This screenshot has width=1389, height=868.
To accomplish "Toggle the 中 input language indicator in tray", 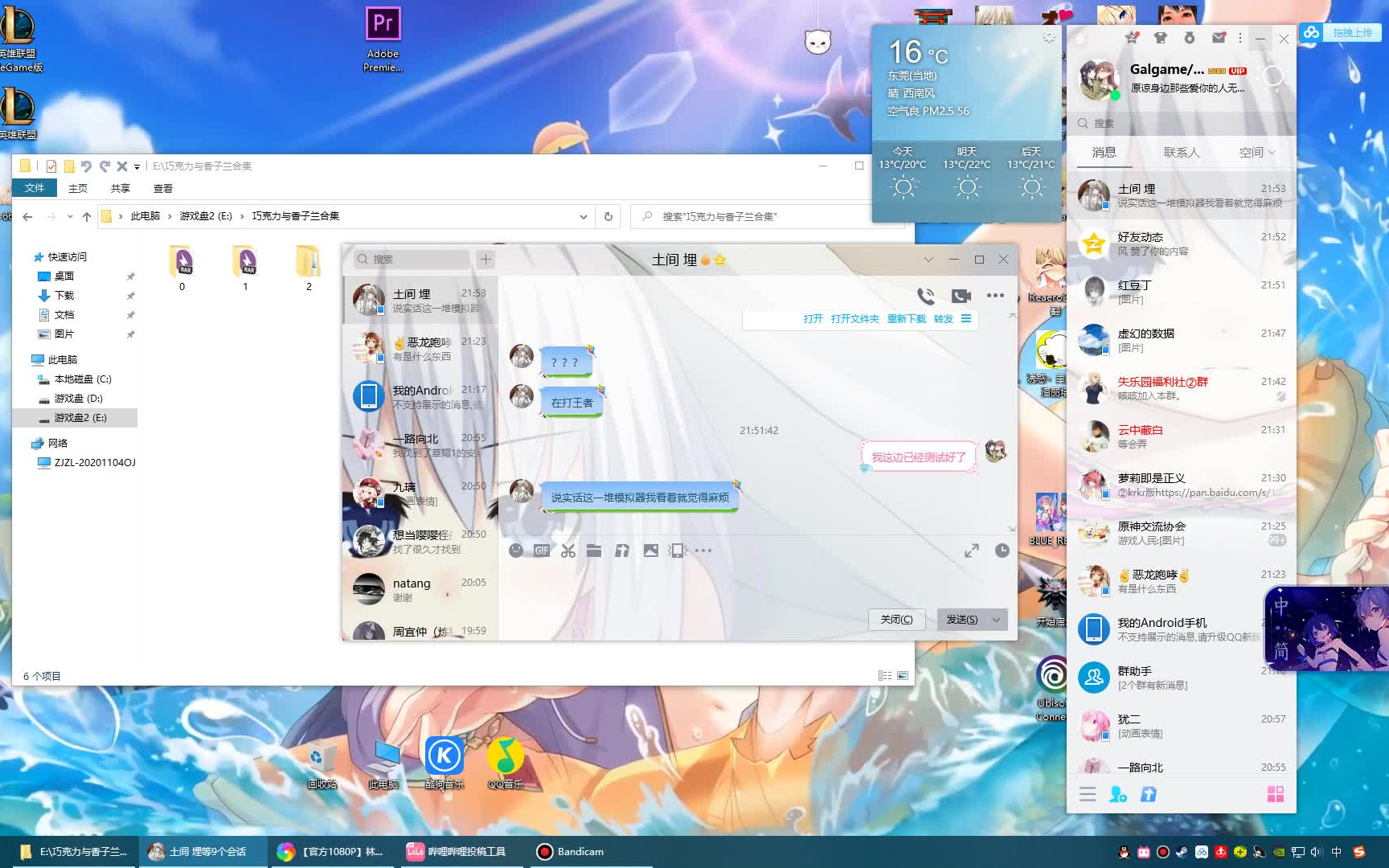I will (x=1337, y=852).
